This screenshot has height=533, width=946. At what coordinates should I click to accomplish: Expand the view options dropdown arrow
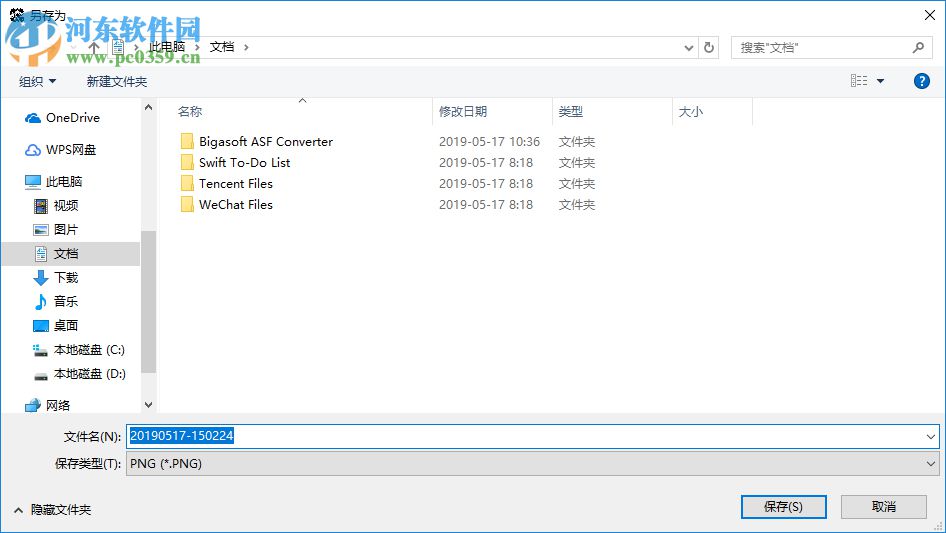(x=880, y=81)
